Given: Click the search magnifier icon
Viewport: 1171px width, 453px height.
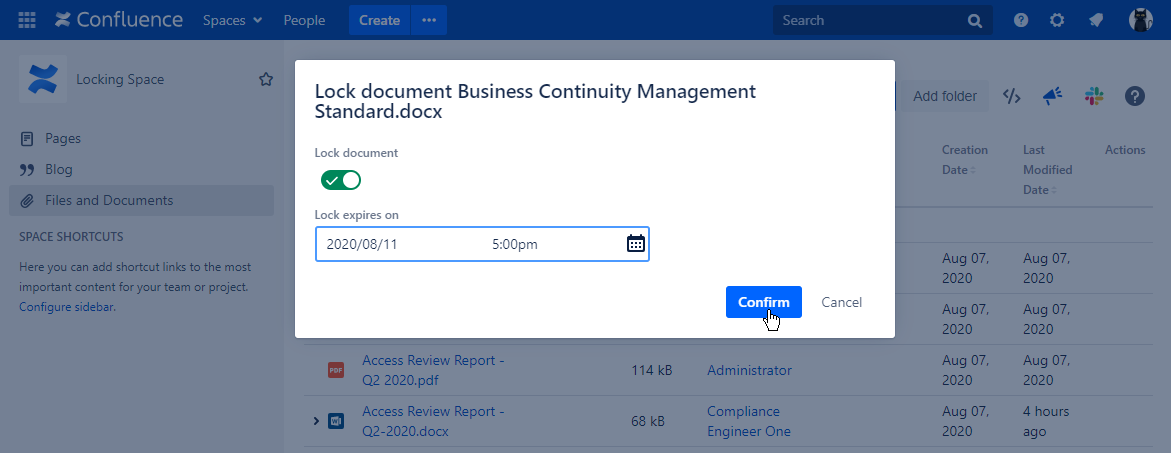Looking at the screenshot, I should tap(975, 20).
